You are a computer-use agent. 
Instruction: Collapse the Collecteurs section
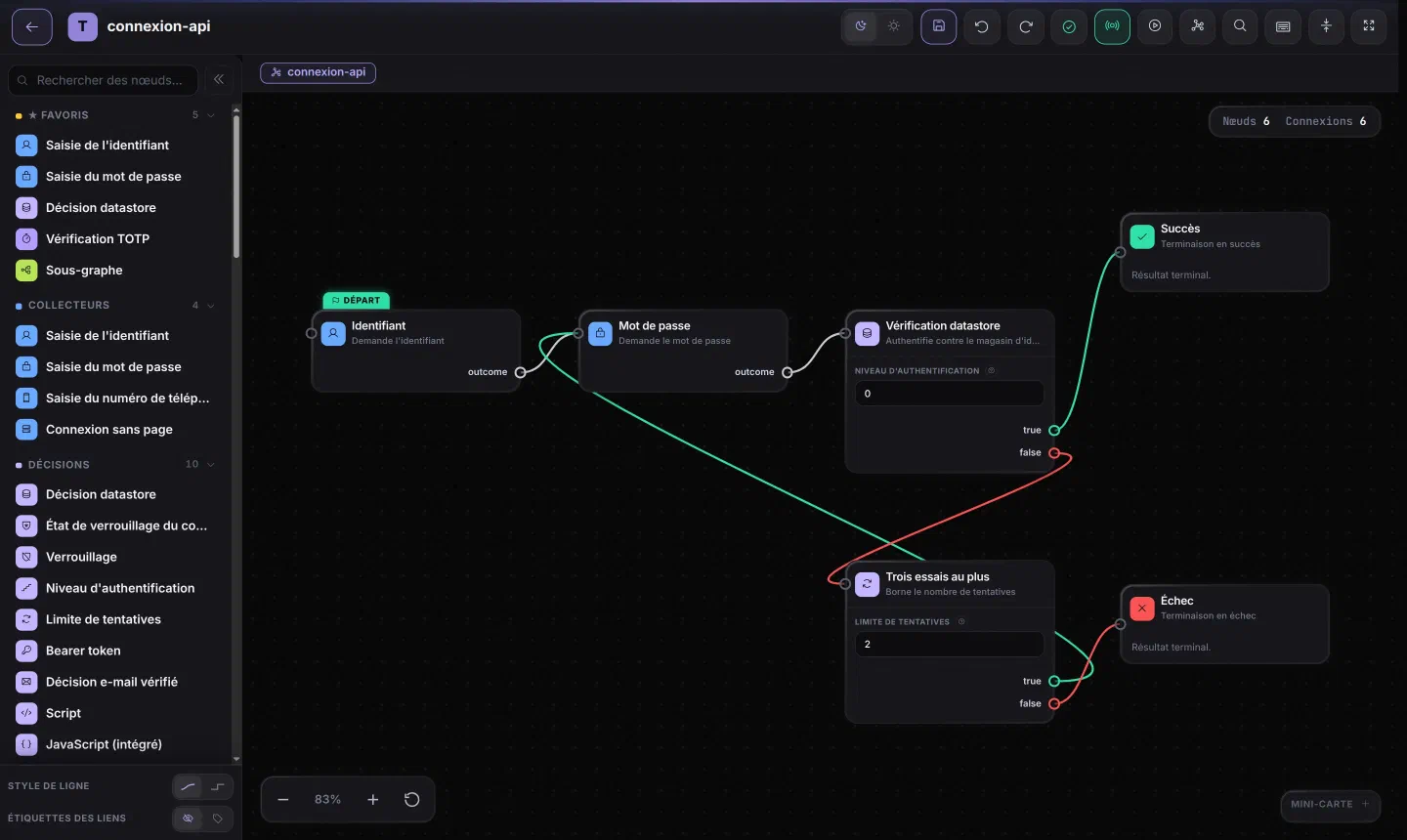click(x=210, y=306)
